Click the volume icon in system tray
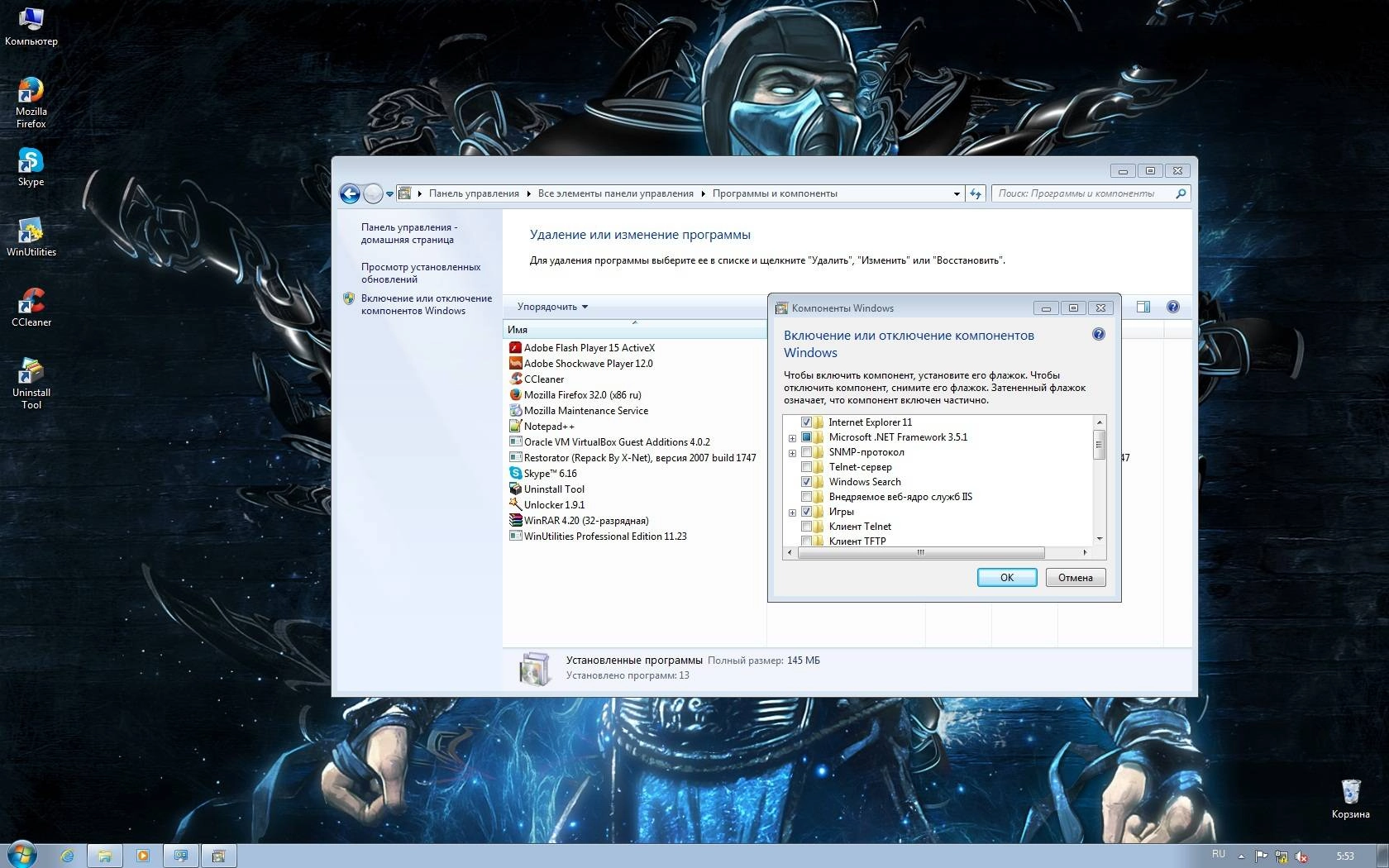The height and width of the screenshot is (868, 1389). [1301, 856]
